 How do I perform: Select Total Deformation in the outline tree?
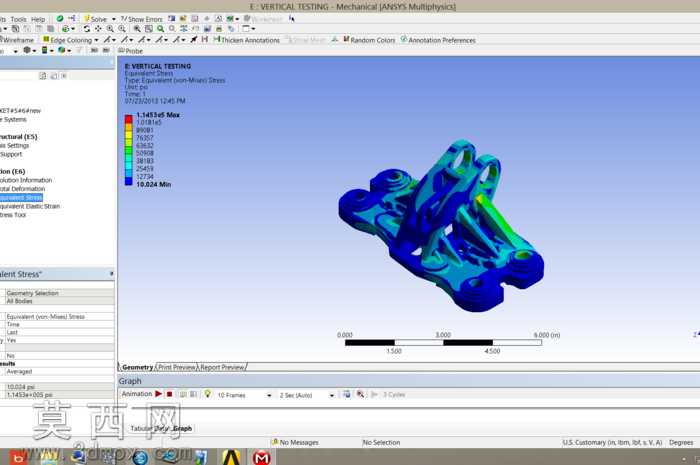(x=22, y=189)
